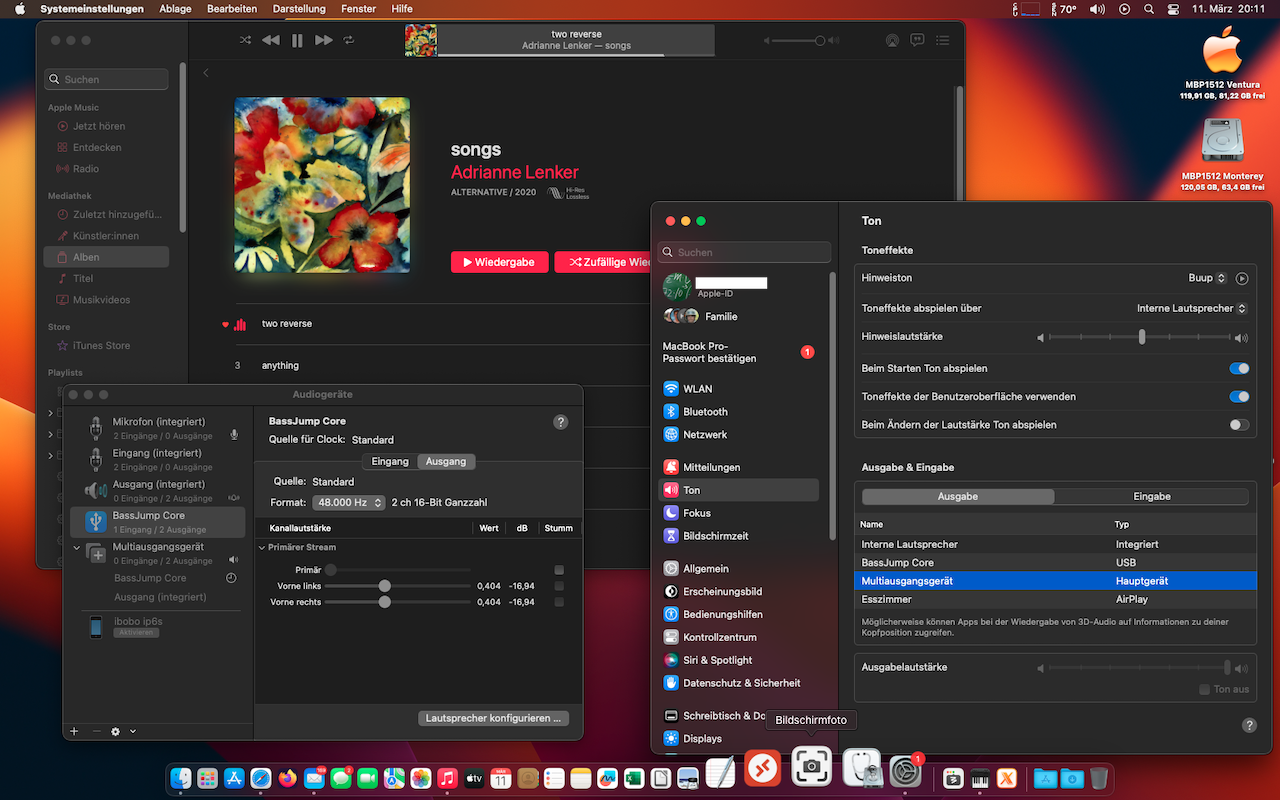Image resolution: width=1280 pixels, height=800 pixels.
Task: Click the Zufällige Wiedergabe shuffle button
Action: 603,262
